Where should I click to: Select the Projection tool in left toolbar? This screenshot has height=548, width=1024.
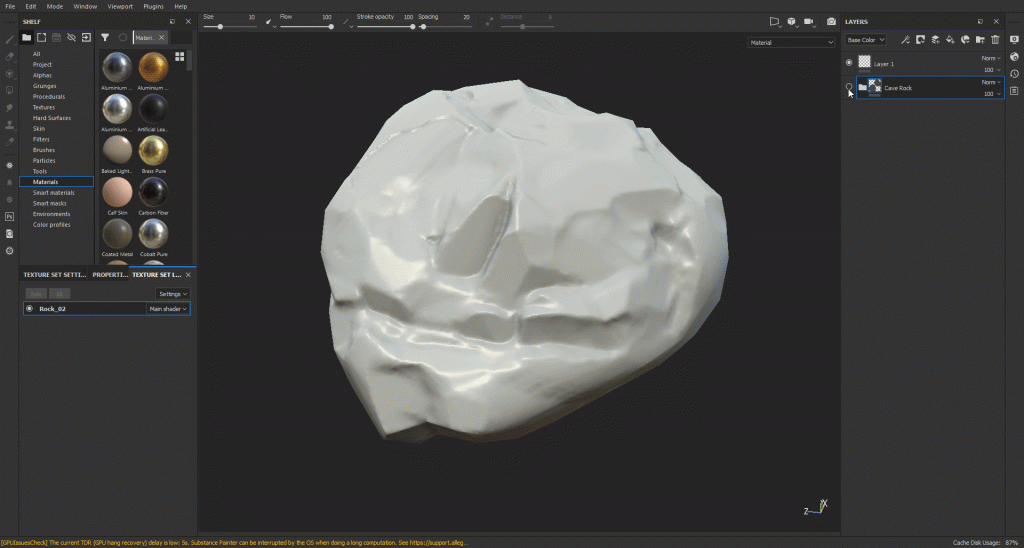click(9, 74)
